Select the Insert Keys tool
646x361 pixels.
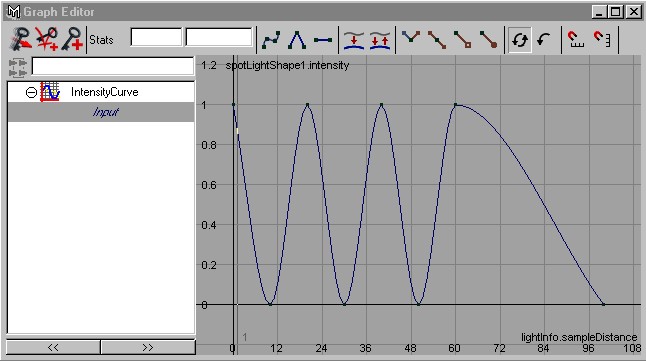[47, 39]
